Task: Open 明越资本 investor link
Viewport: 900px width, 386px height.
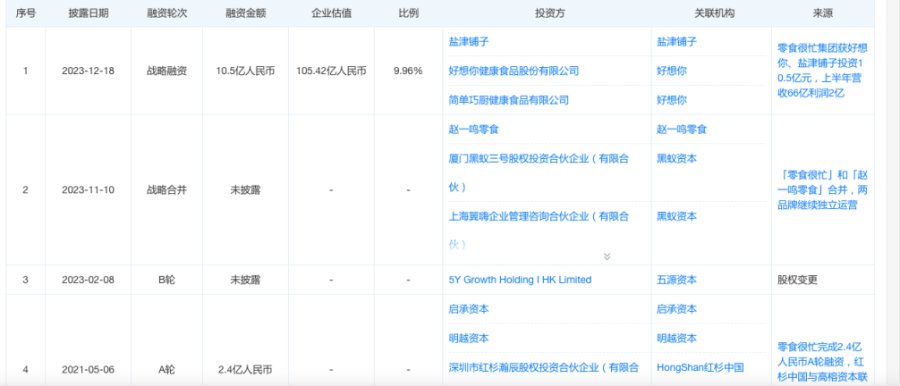Action: [468, 338]
